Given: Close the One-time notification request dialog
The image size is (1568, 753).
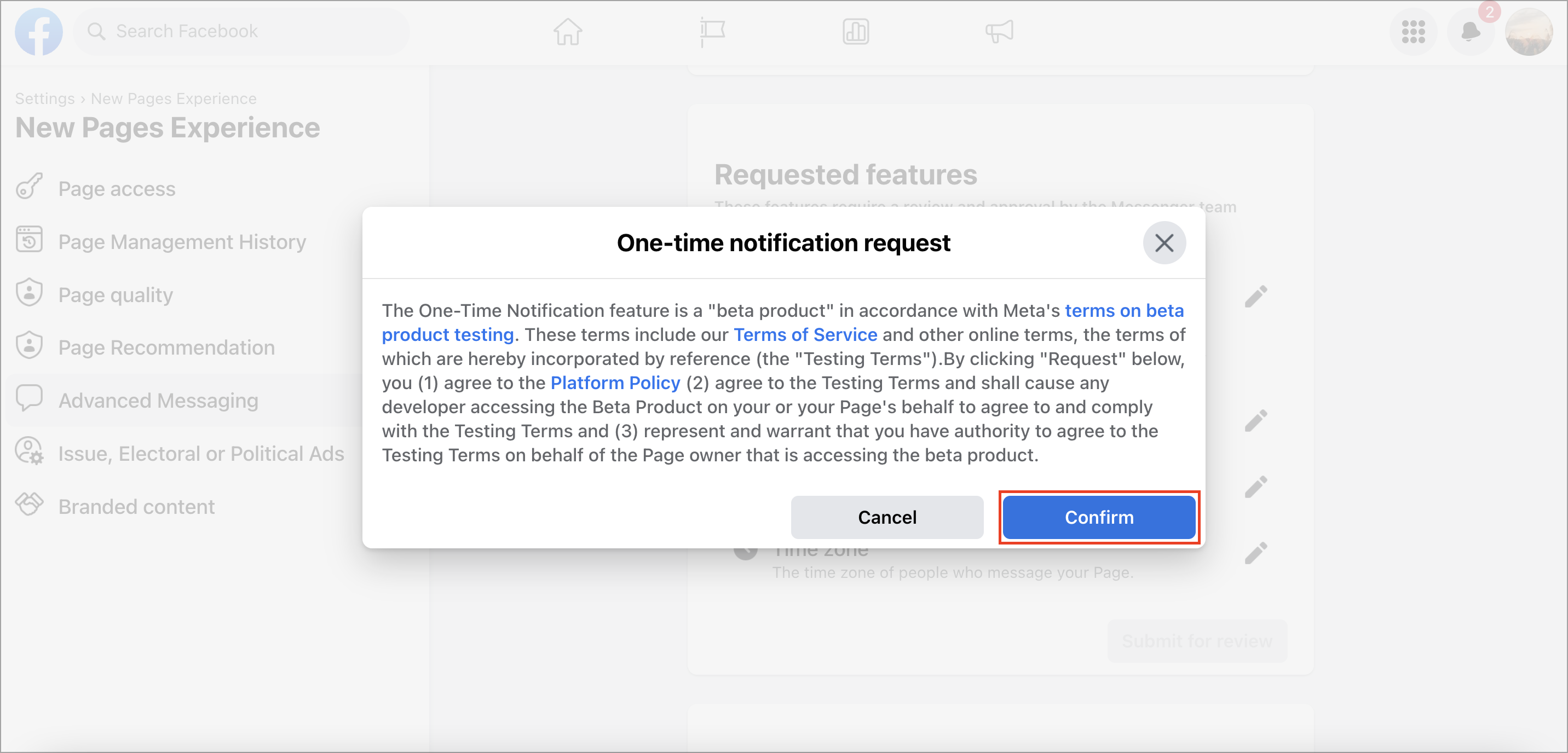Looking at the screenshot, I should point(1164,244).
